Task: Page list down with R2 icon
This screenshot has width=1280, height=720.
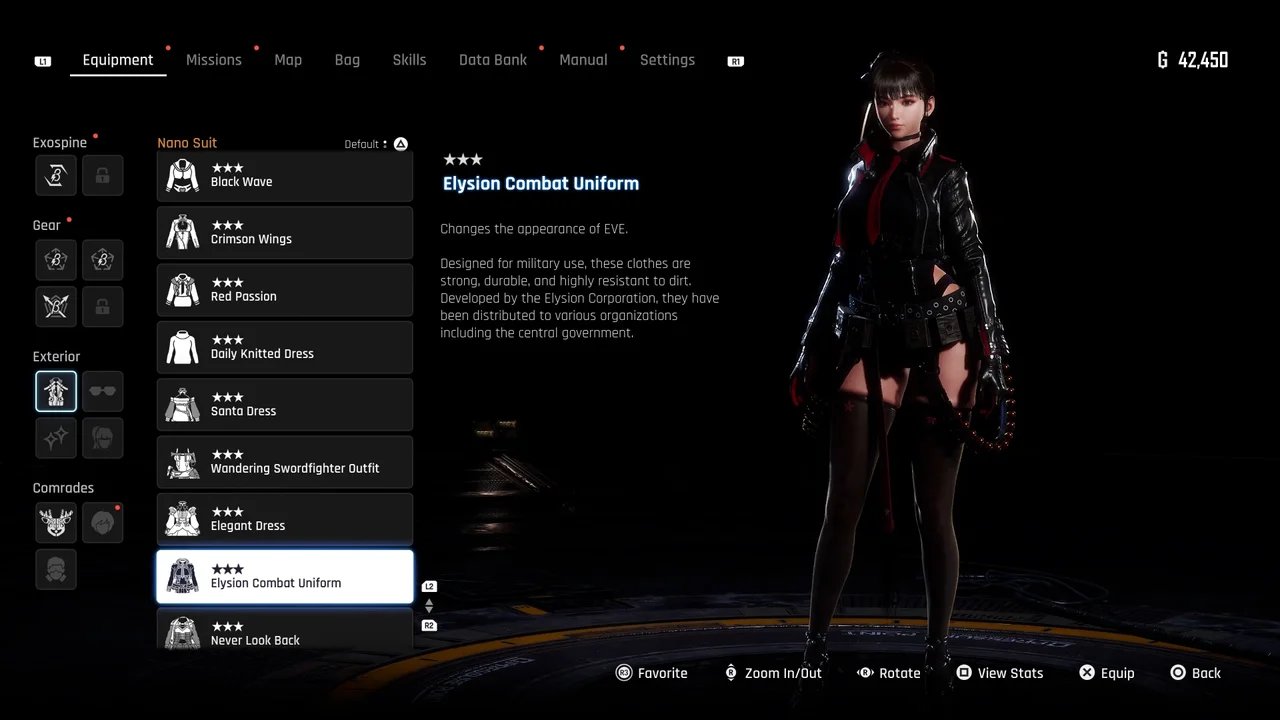Action: pos(429,626)
